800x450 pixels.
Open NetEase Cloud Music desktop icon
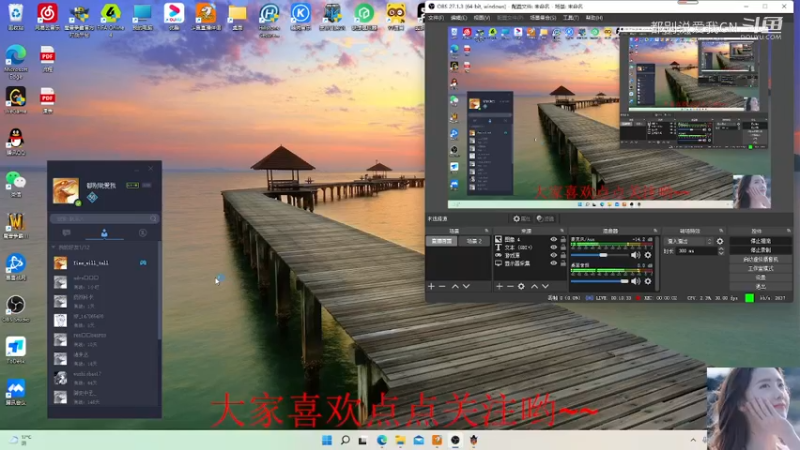coord(47,16)
